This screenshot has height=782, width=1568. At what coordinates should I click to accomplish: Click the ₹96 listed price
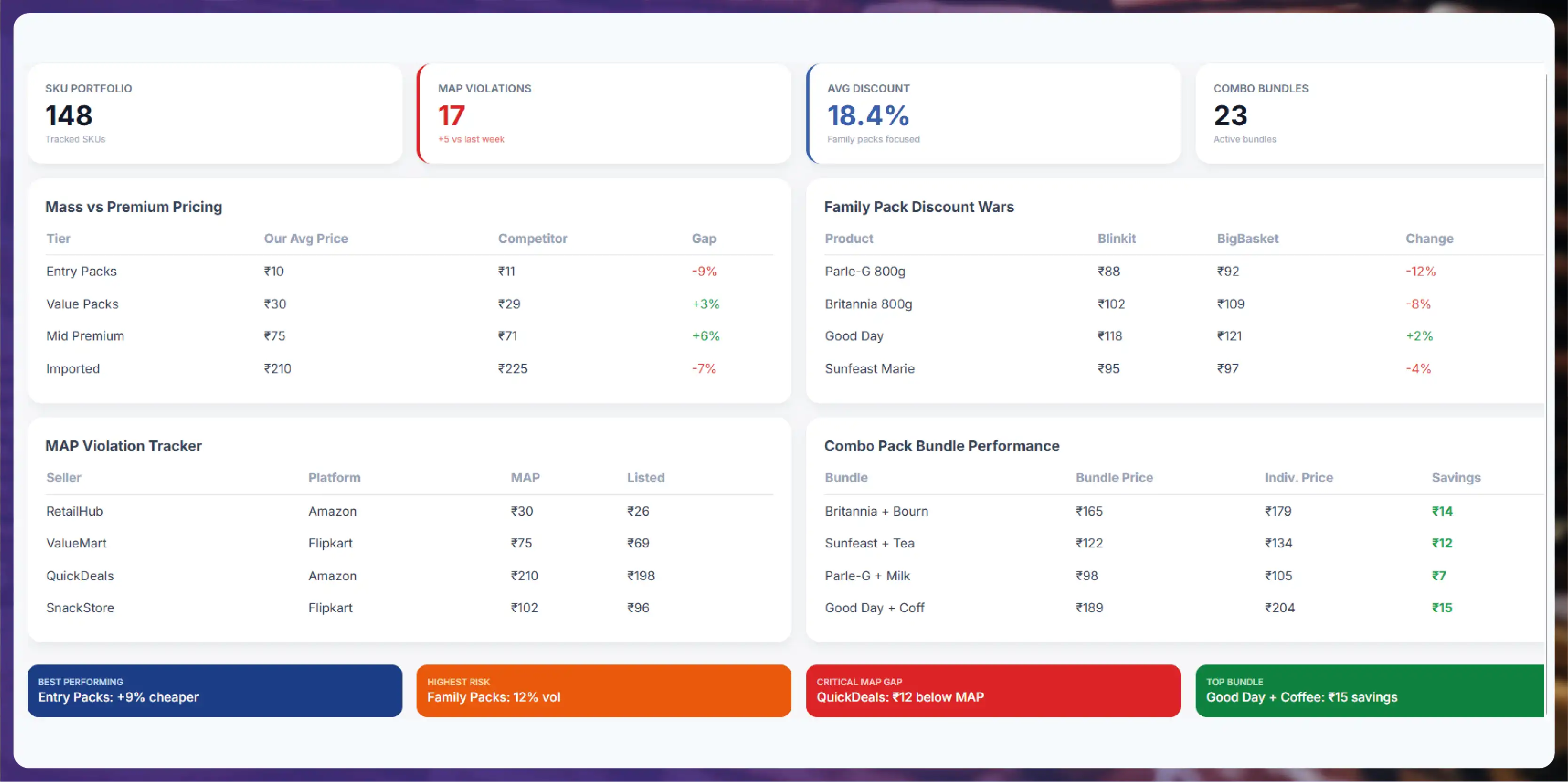tap(638, 608)
